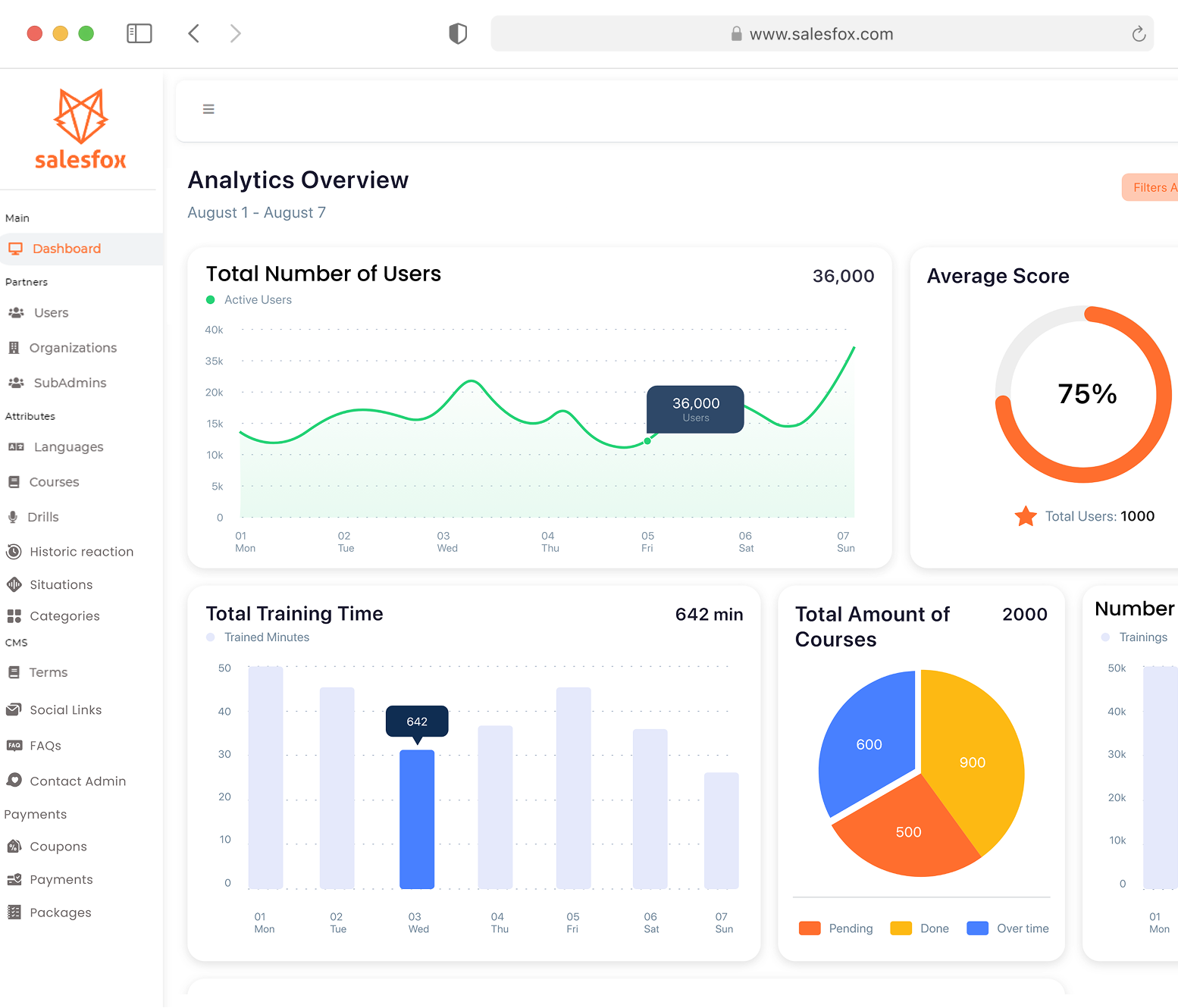Click the Done yellow legend swatch
This screenshot has height=1008, width=1178.
pos(901,928)
